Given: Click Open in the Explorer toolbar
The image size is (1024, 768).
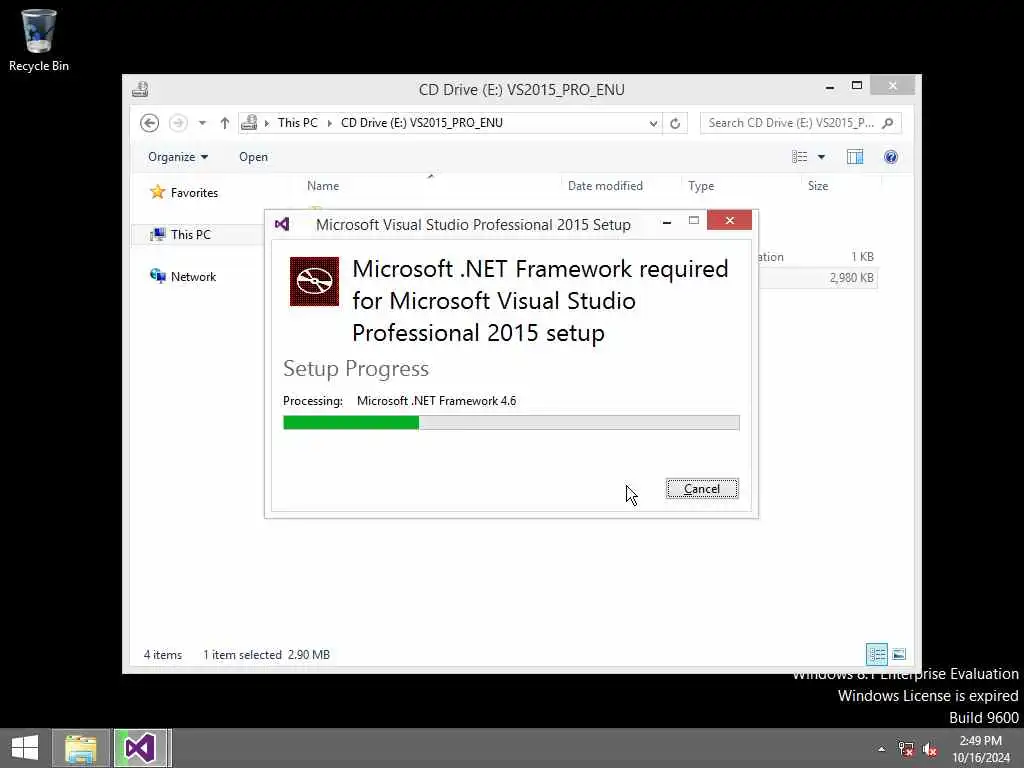Looking at the screenshot, I should [253, 157].
